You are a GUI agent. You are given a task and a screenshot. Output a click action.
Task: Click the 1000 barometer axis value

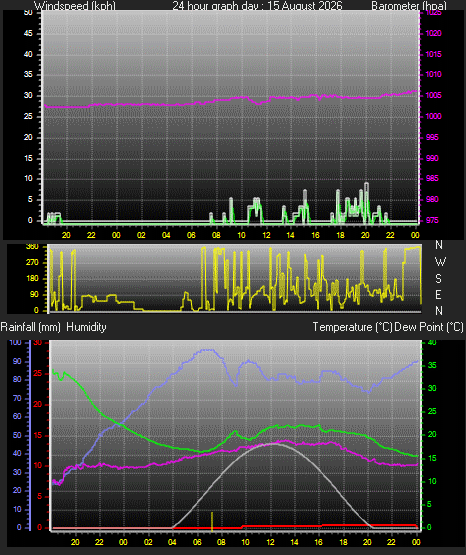click(x=433, y=116)
